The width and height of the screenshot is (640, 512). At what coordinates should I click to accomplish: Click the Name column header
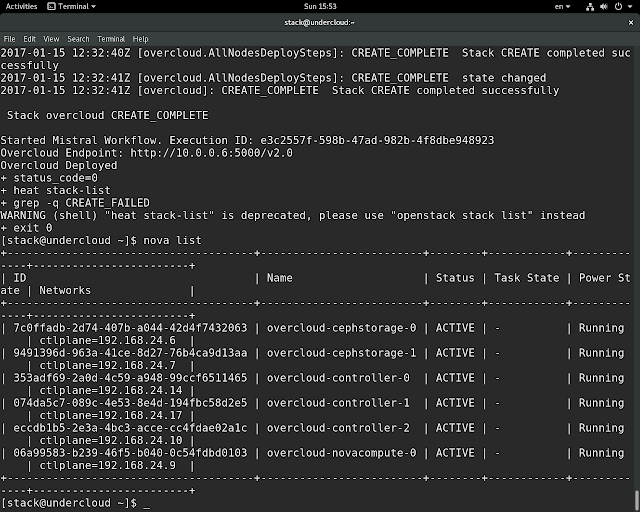click(280, 278)
